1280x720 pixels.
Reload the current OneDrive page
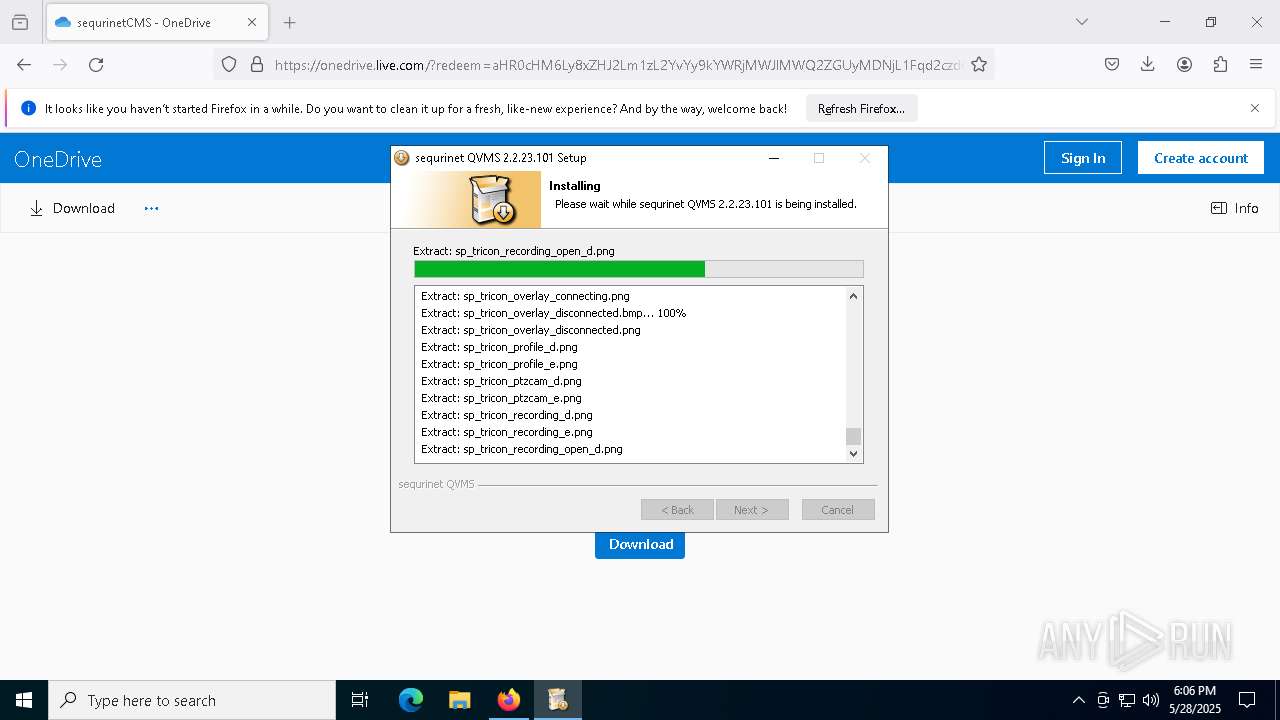[x=96, y=64]
